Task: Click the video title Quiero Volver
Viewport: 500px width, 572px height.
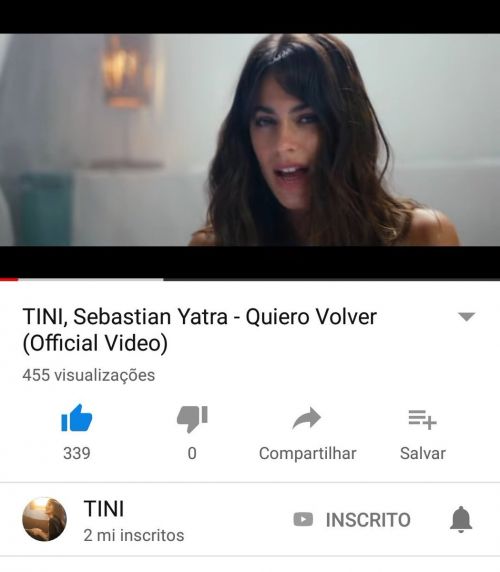Action: 199,330
